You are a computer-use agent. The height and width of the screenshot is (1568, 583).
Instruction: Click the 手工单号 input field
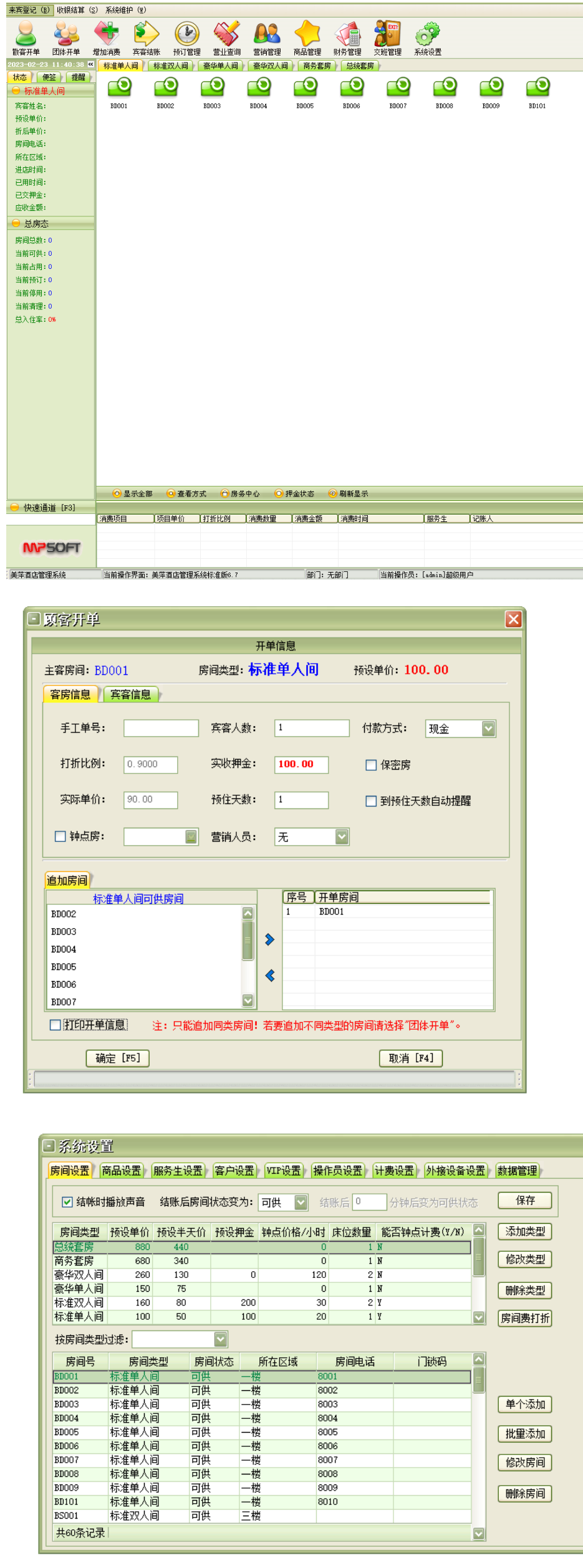coord(161,728)
